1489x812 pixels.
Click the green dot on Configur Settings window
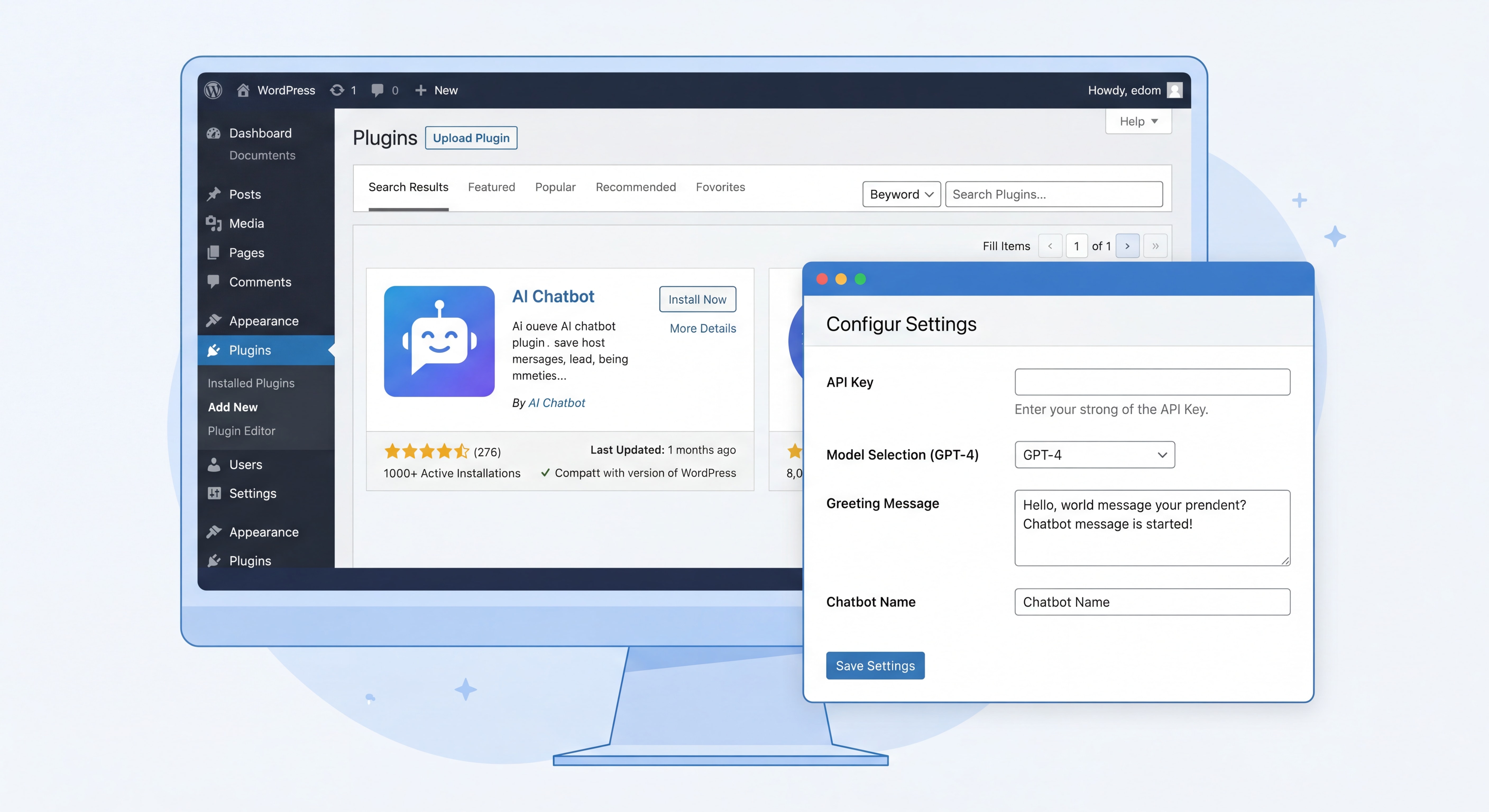pyautogui.click(x=860, y=279)
